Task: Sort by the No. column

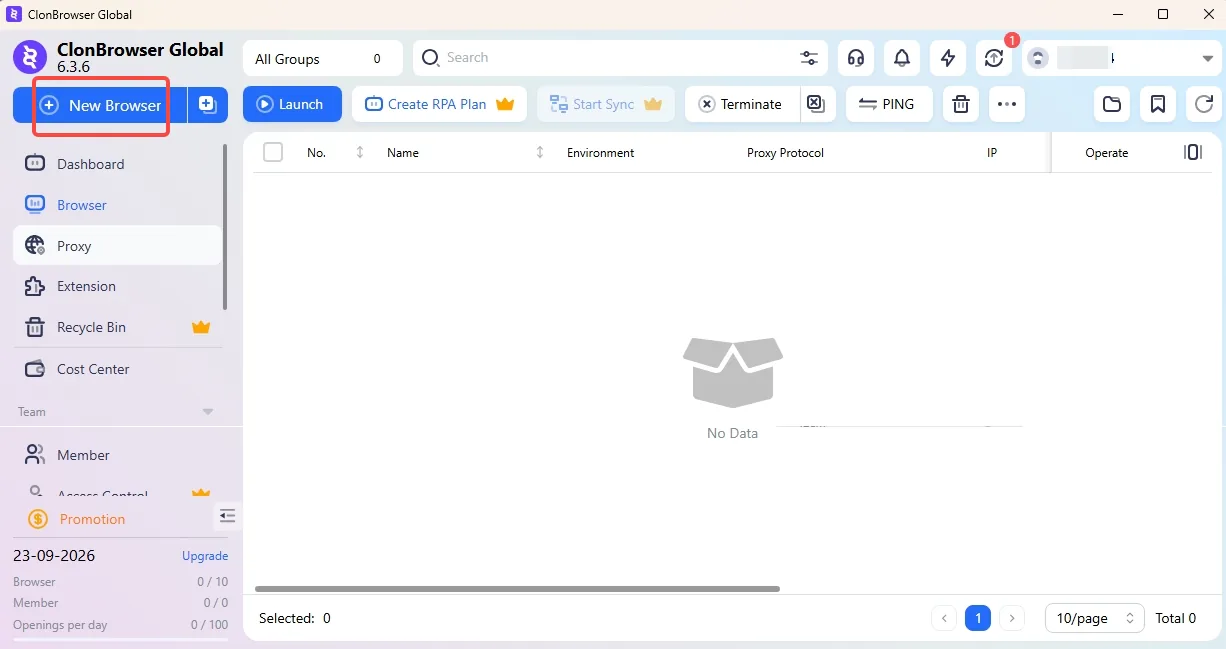Action: tap(360, 152)
